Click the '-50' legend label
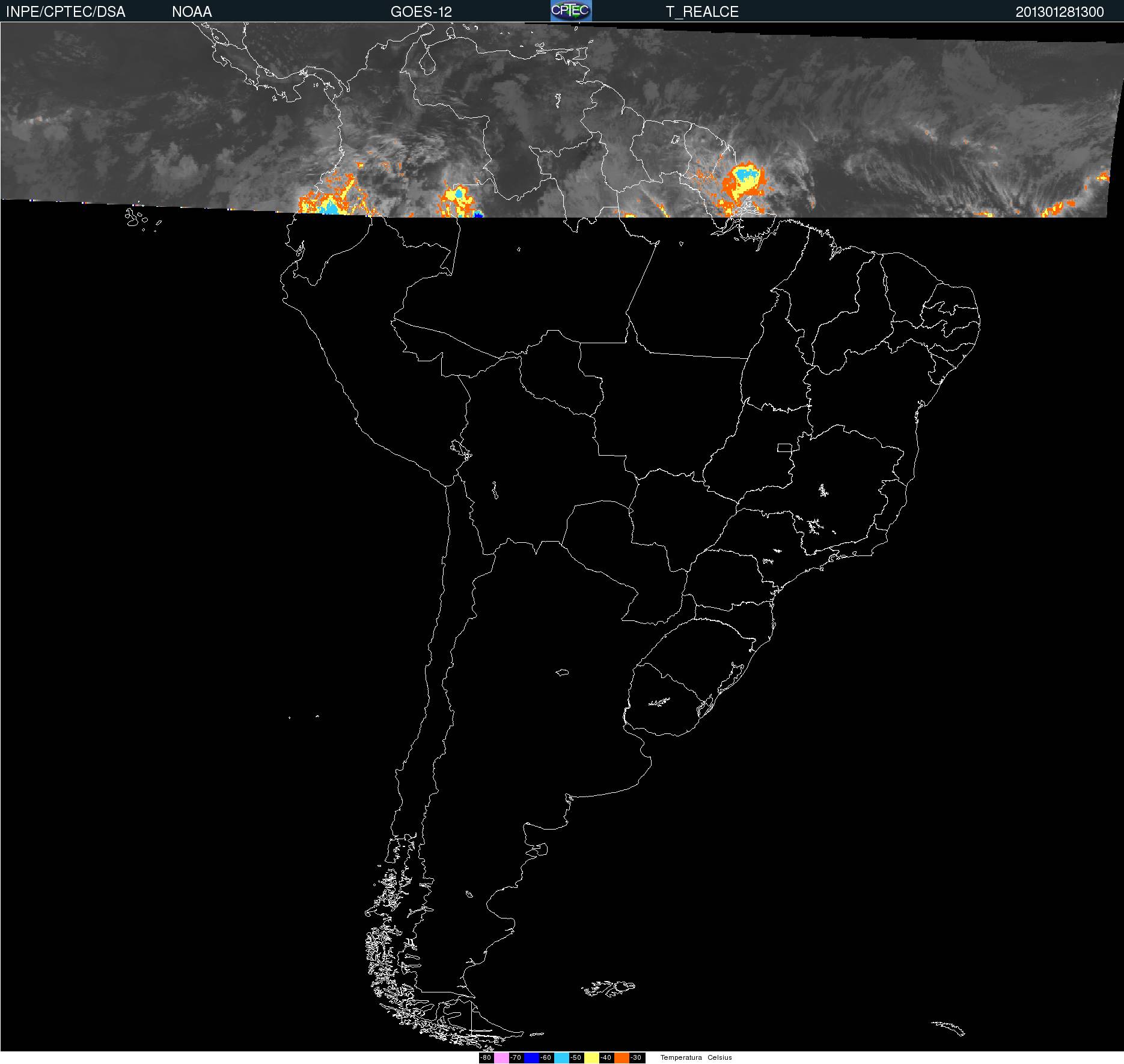 [x=576, y=1057]
